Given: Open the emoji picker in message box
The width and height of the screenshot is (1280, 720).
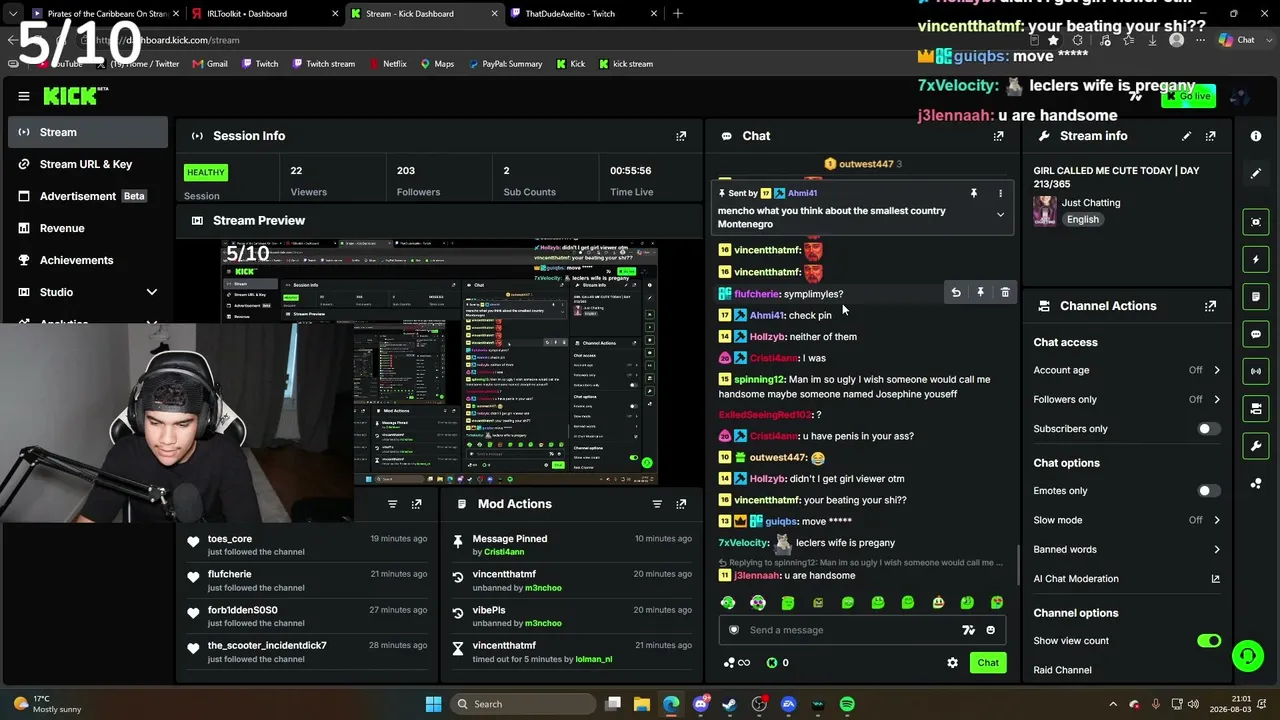Looking at the screenshot, I should (x=991, y=630).
